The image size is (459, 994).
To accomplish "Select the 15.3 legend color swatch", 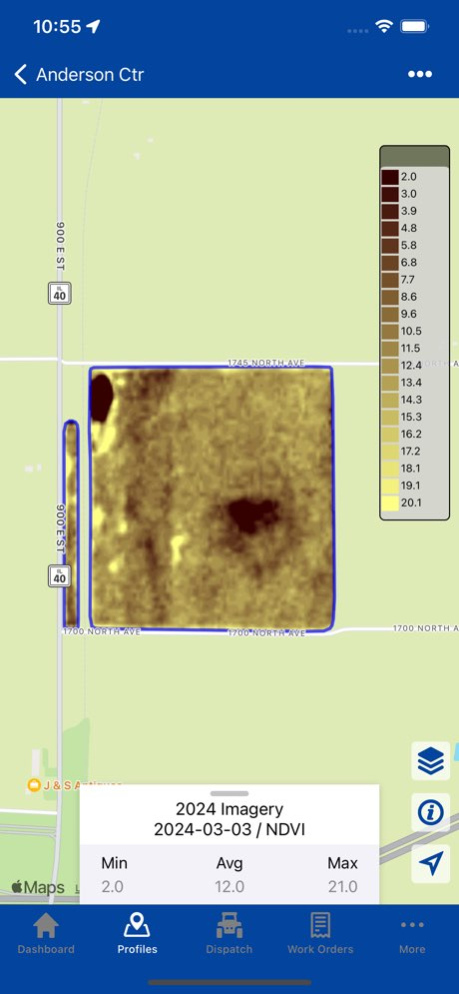I will [391, 417].
